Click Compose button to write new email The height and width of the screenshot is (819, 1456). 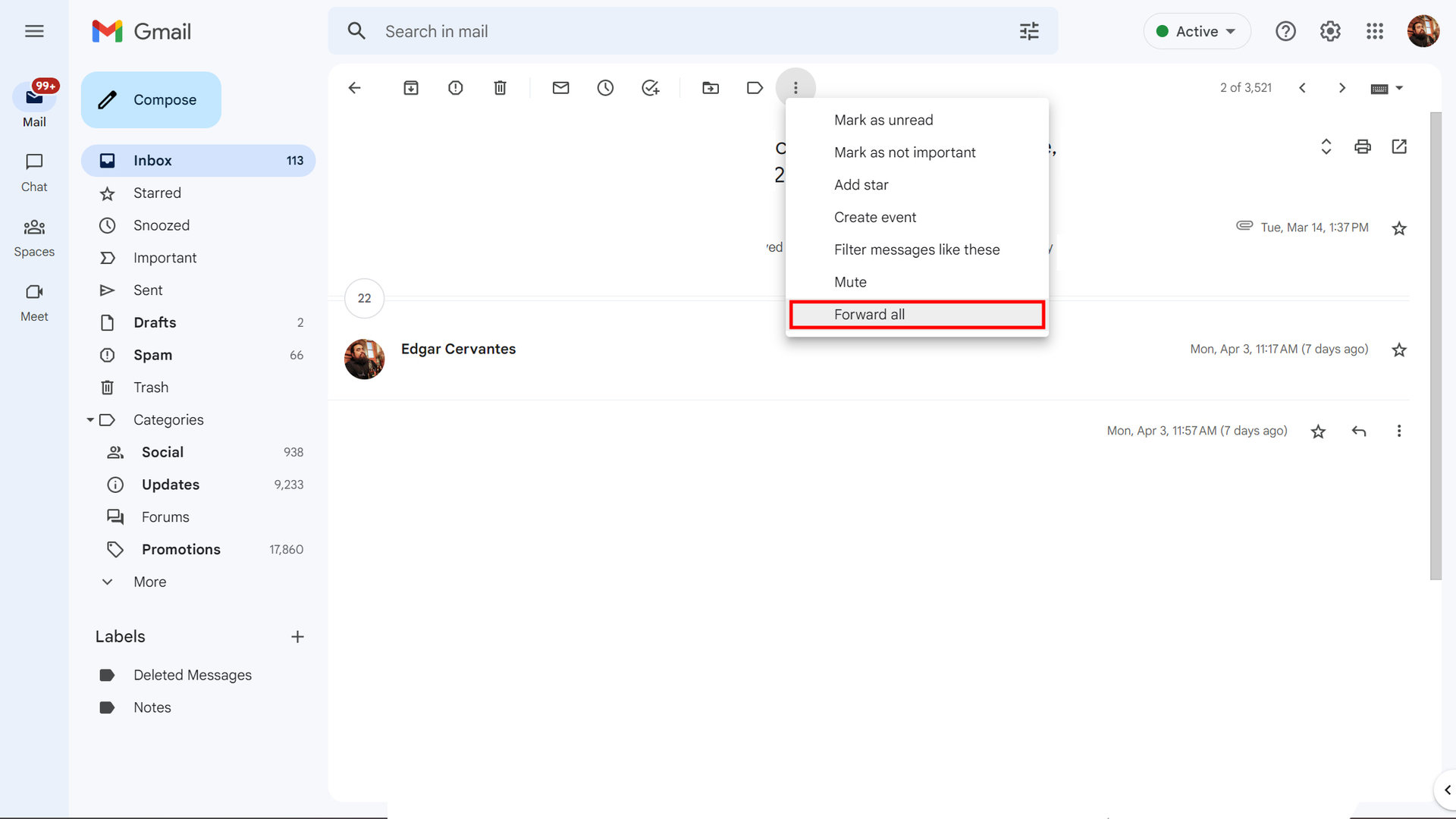tap(149, 98)
